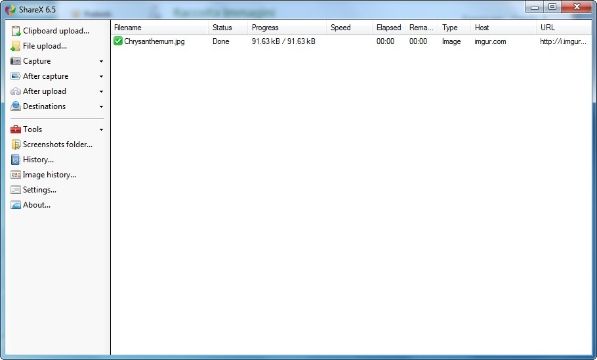Select the Chrysanthemum.jpg filename
The width and height of the screenshot is (597, 360).
pos(154,41)
